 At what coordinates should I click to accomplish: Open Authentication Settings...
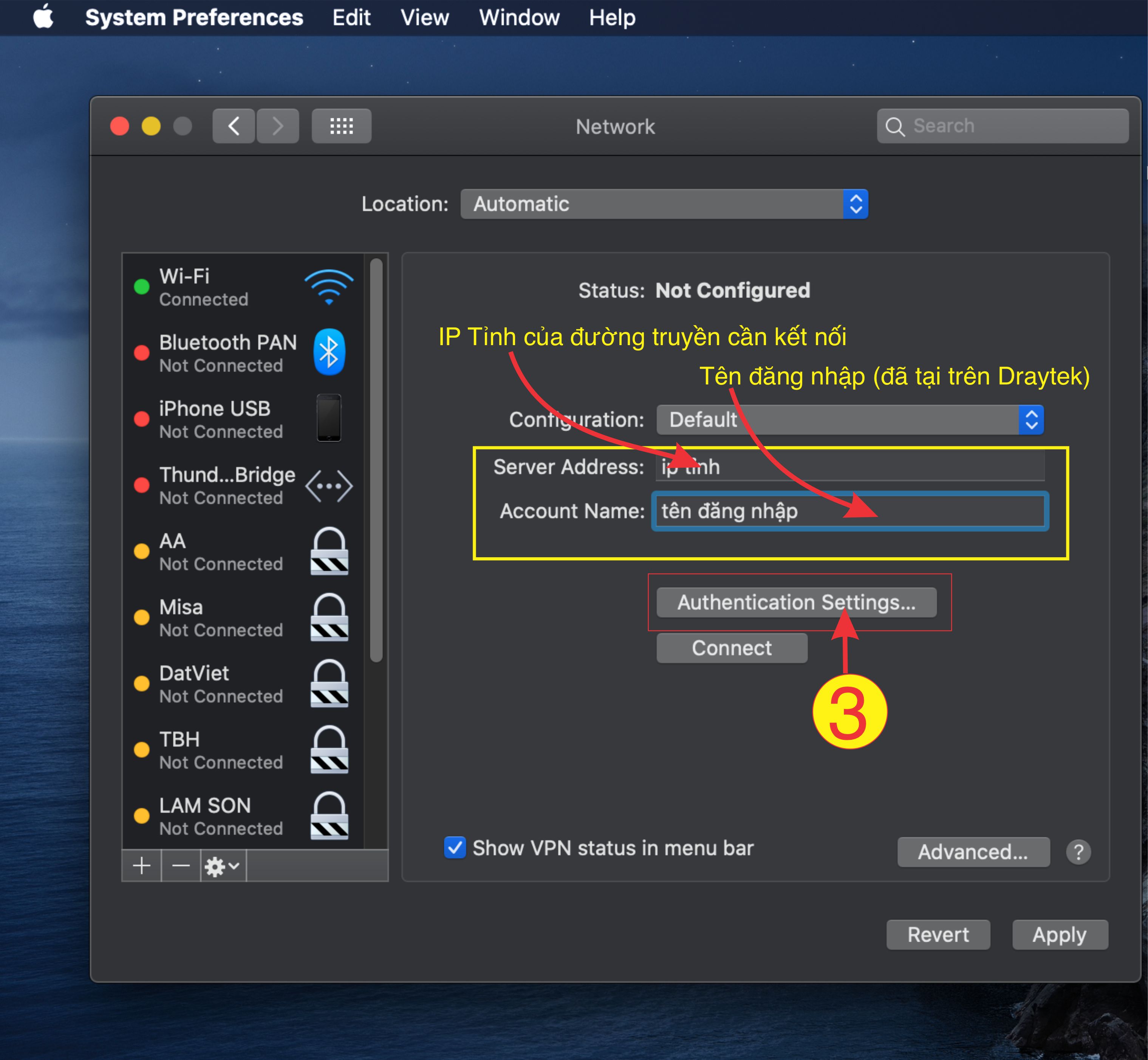pyautogui.click(x=797, y=602)
